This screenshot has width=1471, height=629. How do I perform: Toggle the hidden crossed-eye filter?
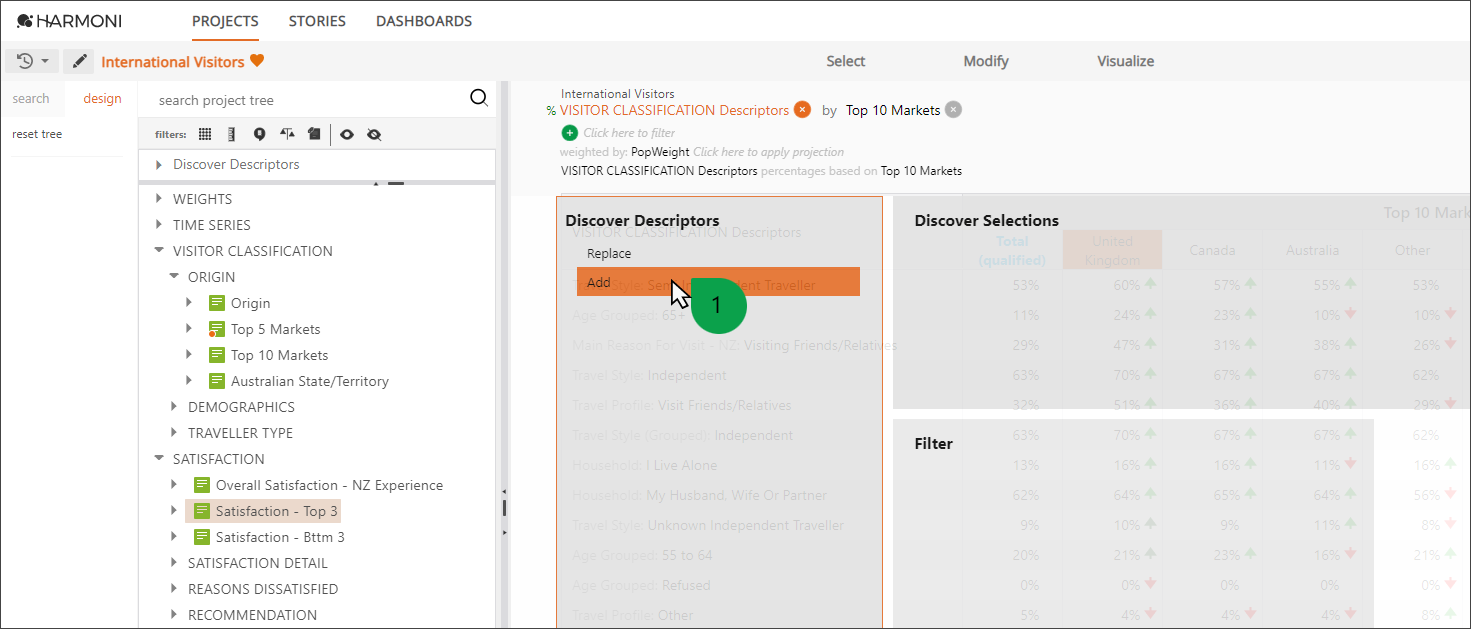pyautogui.click(x=374, y=134)
